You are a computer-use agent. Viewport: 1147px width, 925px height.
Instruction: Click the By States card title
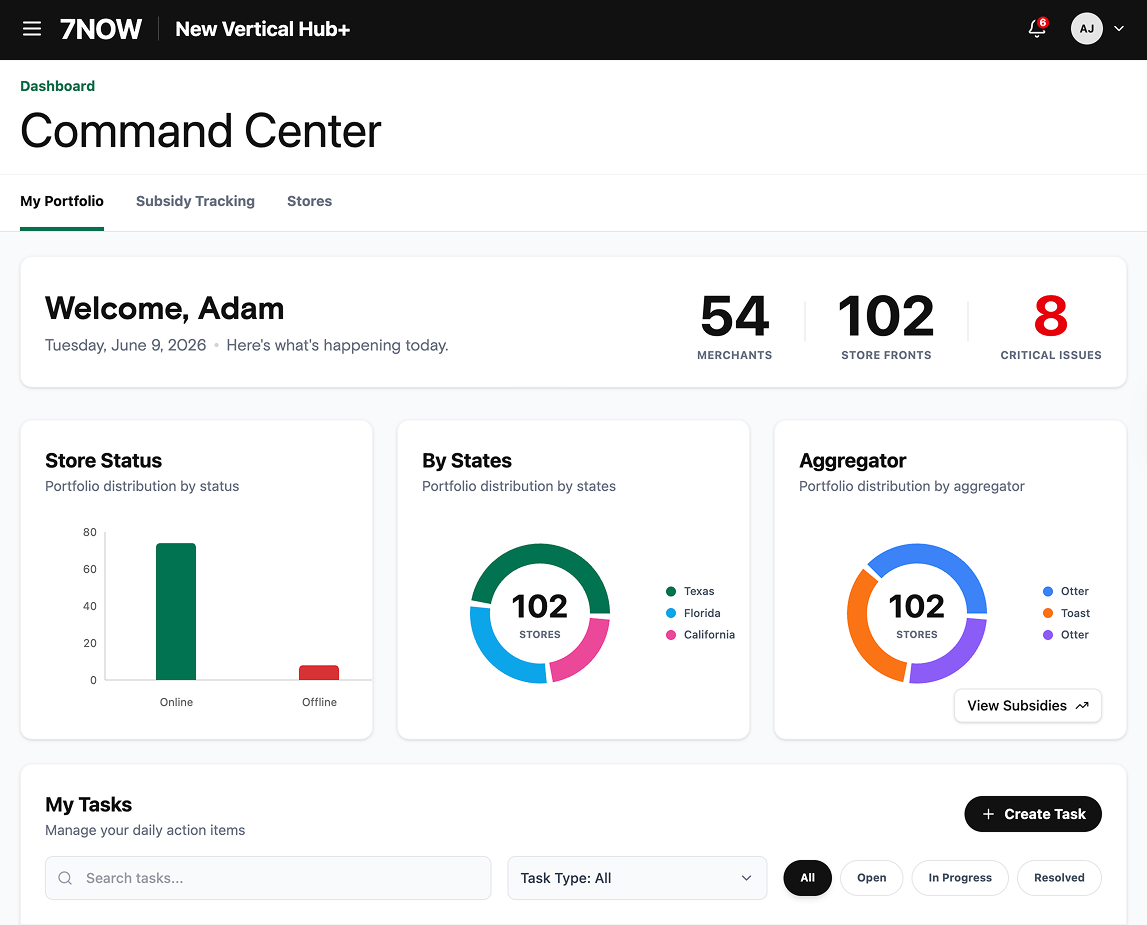467,461
